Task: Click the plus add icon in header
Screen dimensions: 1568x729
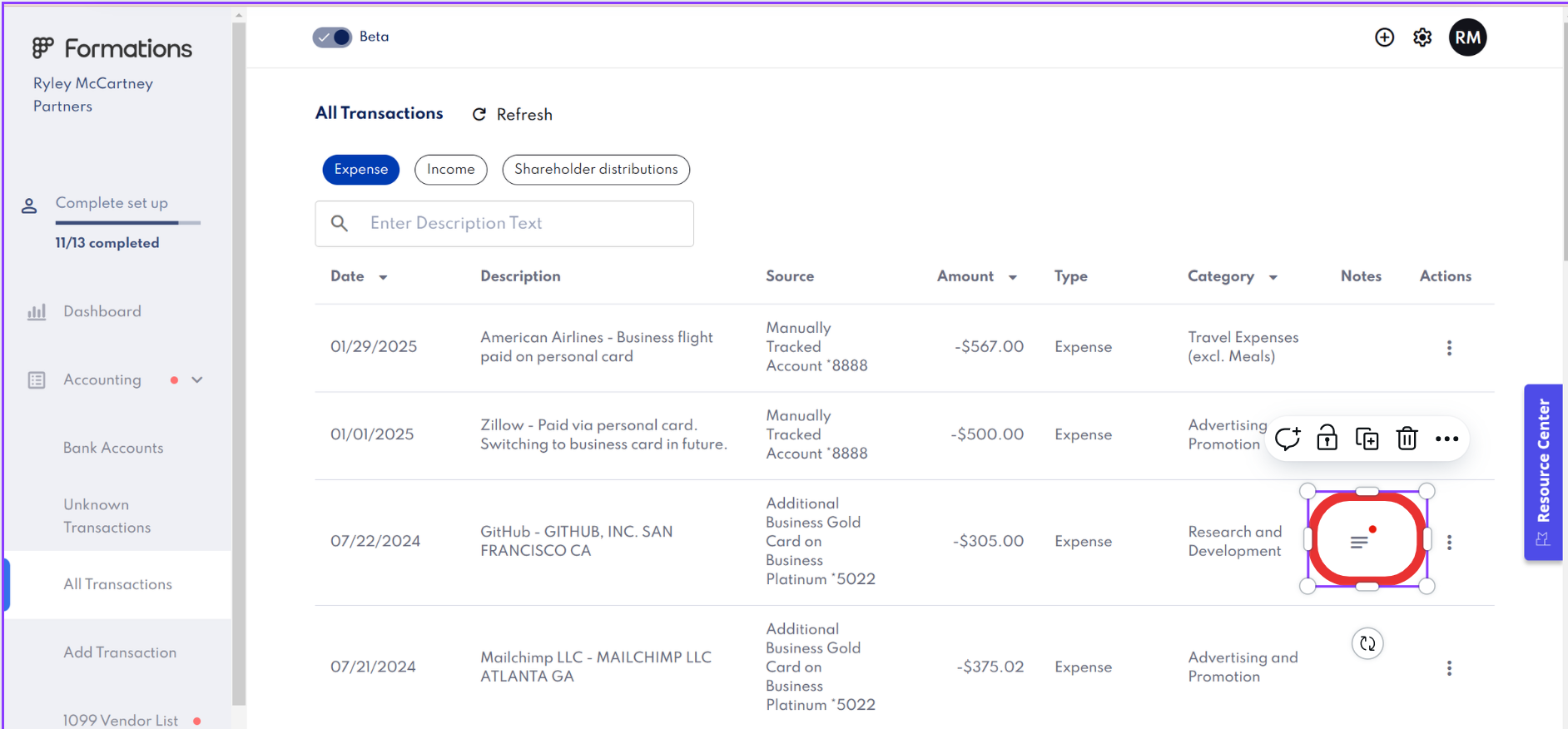Action: point(1384,37)
